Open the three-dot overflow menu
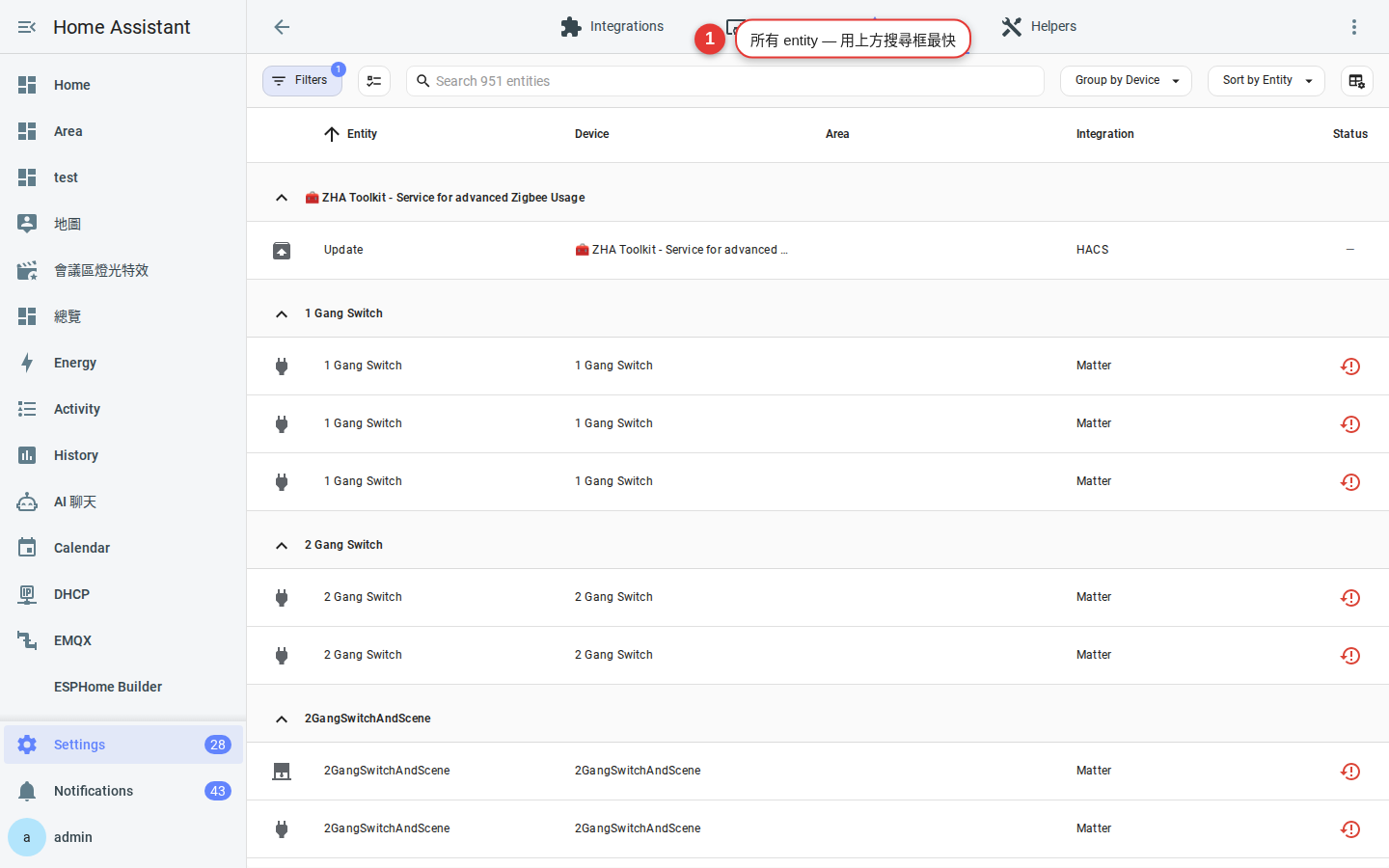The height and width of the screenshot is (868, 1389). pos(1354,27)
